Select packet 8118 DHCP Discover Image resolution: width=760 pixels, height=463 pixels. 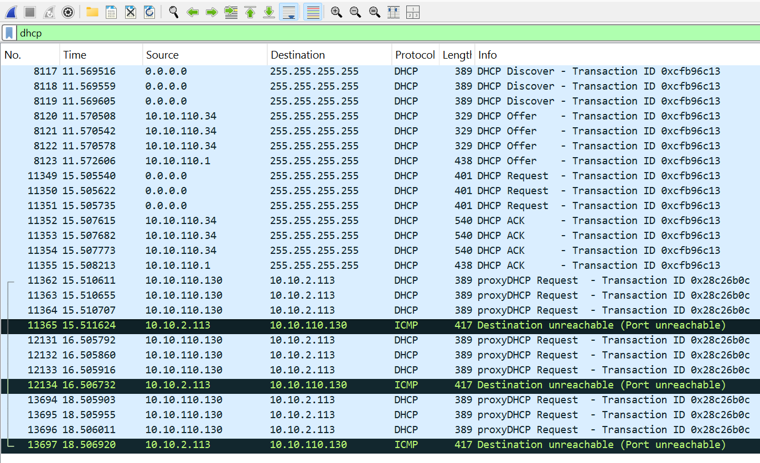click(x=380, y=86)
